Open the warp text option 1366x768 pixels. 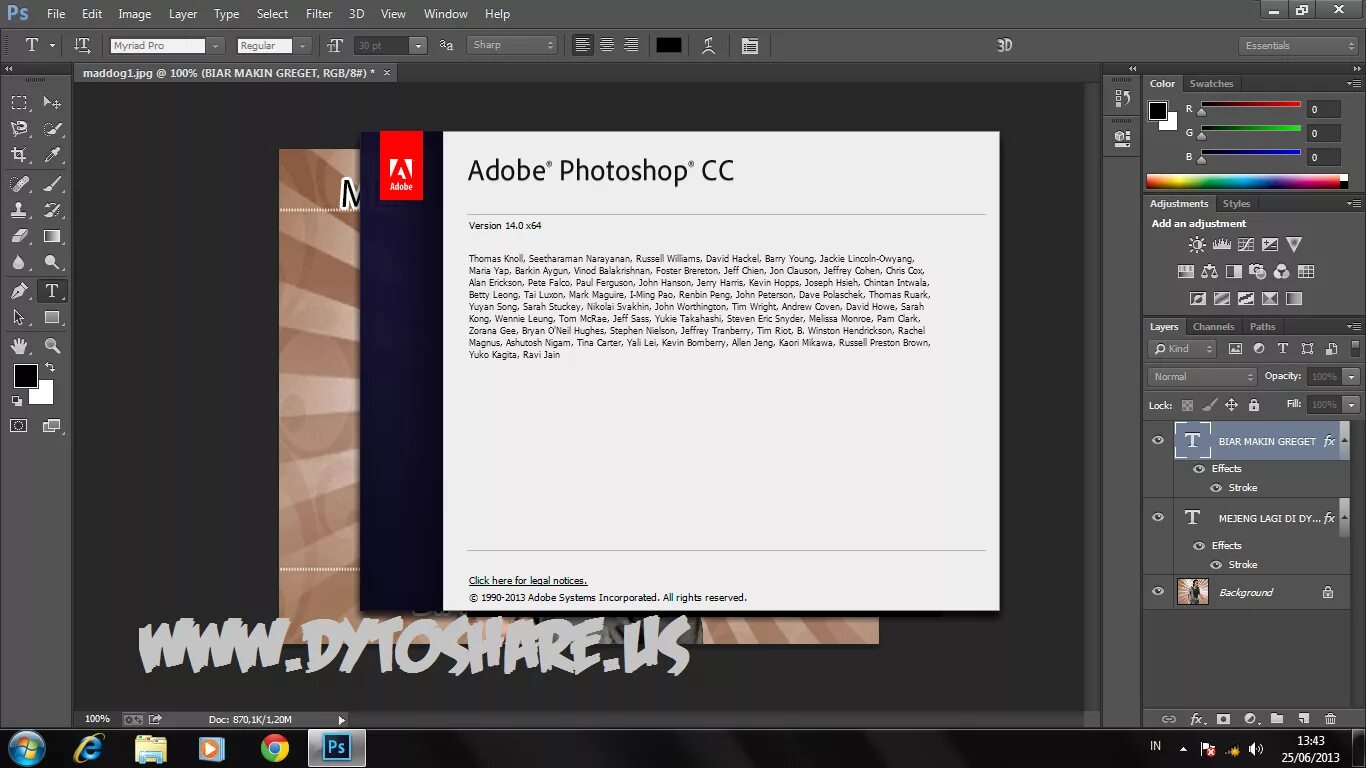coord(708,45)
